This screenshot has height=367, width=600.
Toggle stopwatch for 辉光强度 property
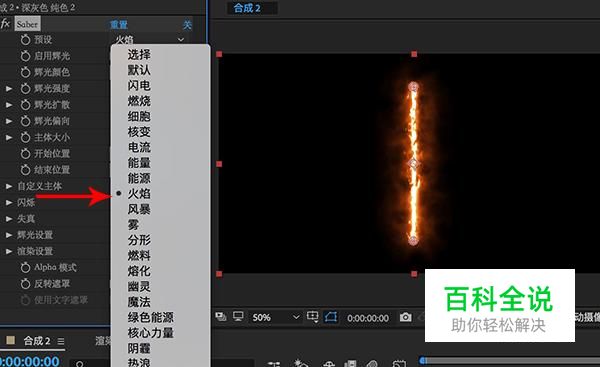click(25, 88)
